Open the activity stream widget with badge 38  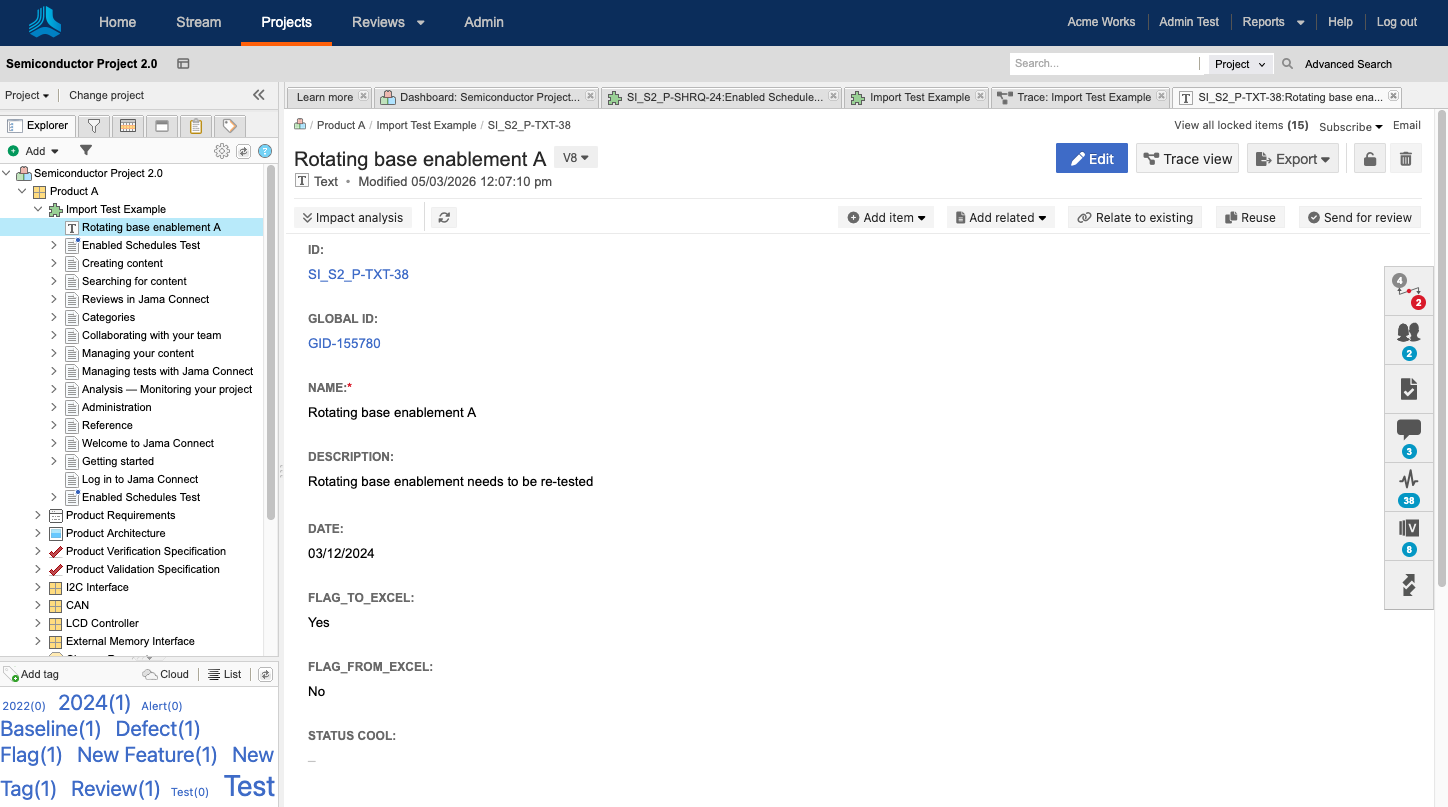1409,487
